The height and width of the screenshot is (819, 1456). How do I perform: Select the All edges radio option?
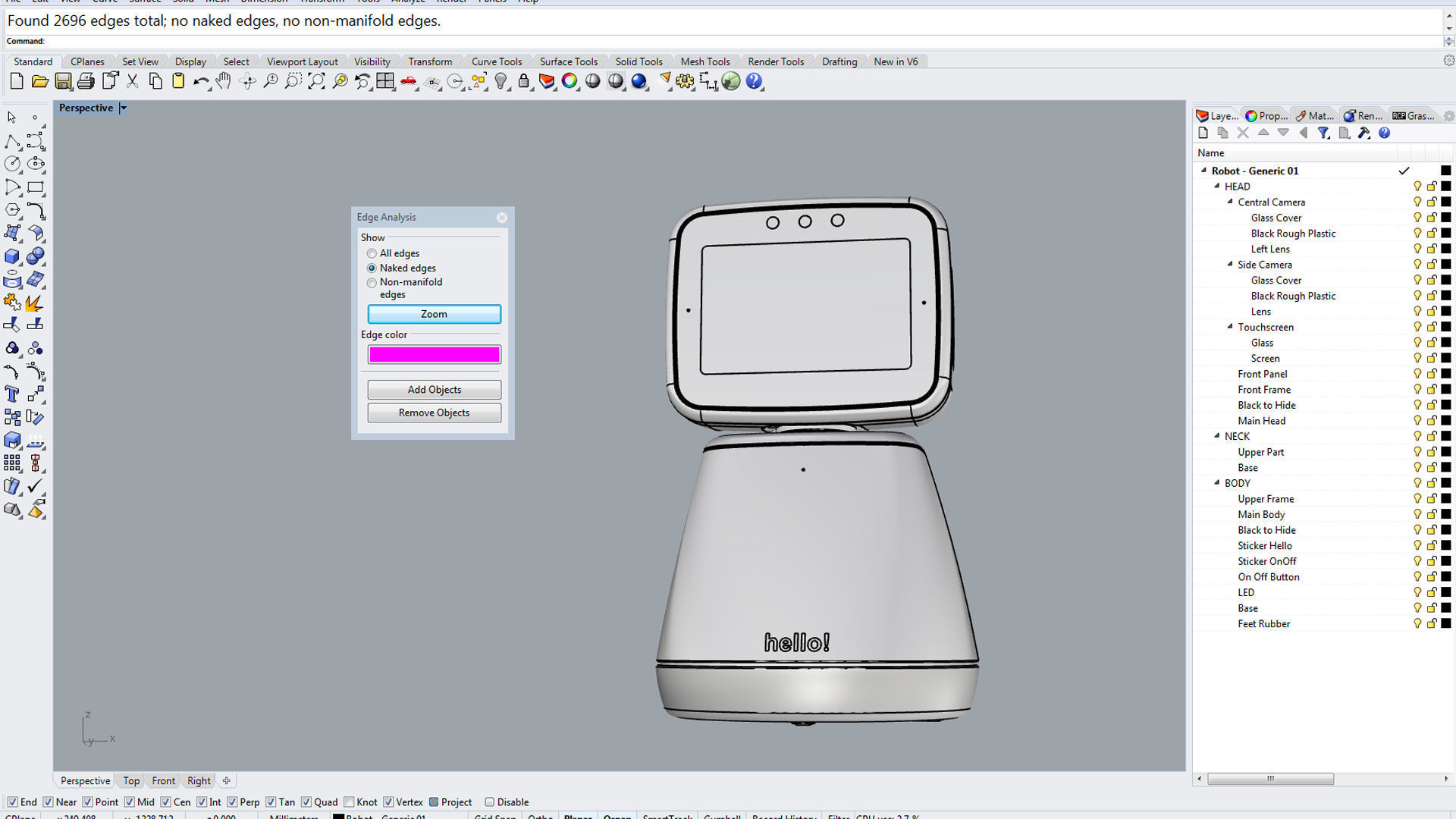pos(372,253)
